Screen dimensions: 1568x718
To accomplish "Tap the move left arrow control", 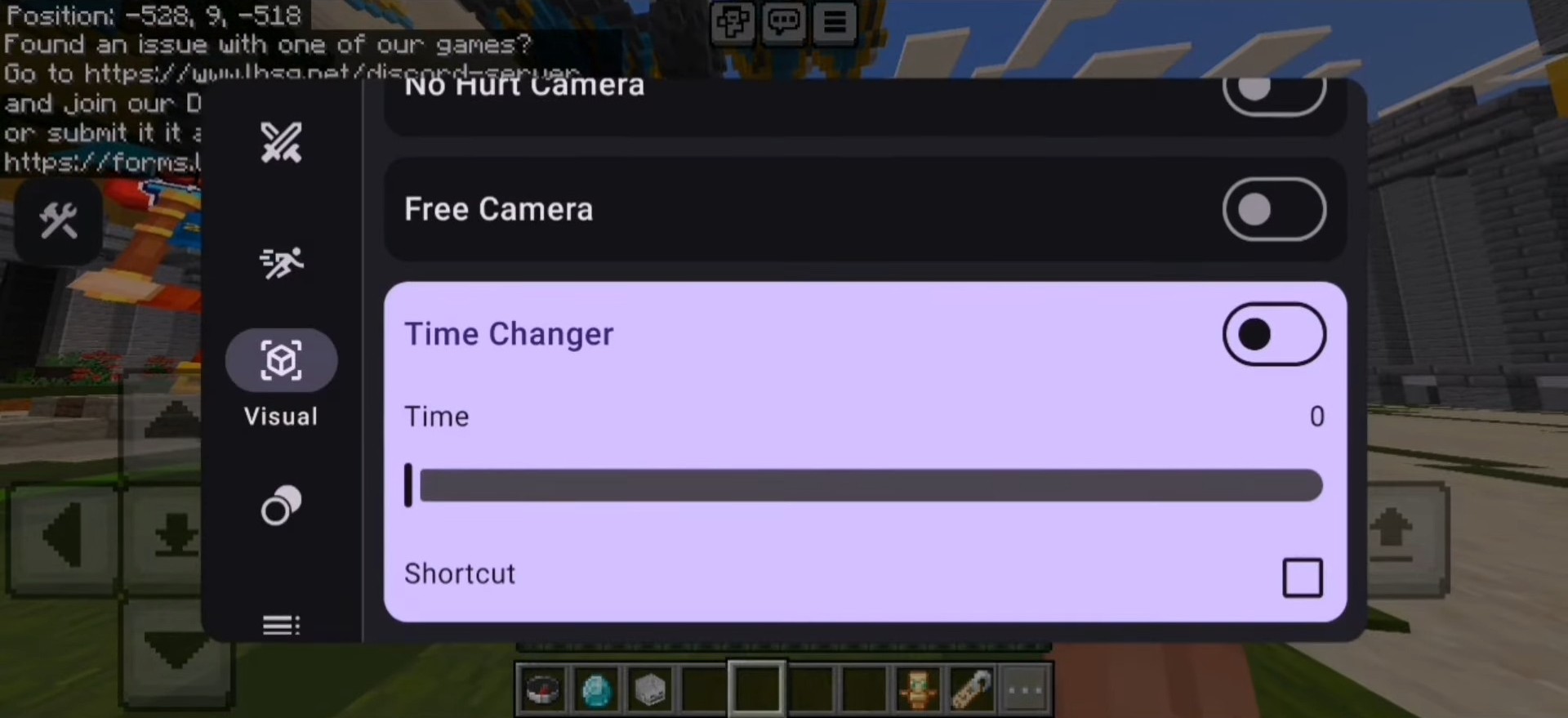I will point(64,537).
